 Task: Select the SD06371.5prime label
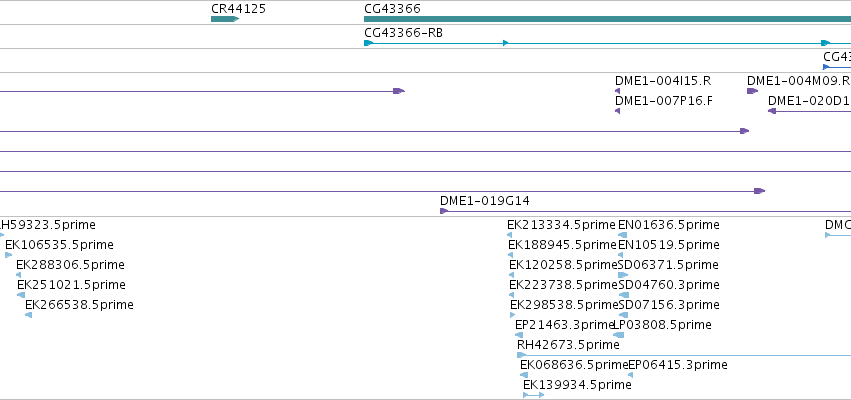668,265
